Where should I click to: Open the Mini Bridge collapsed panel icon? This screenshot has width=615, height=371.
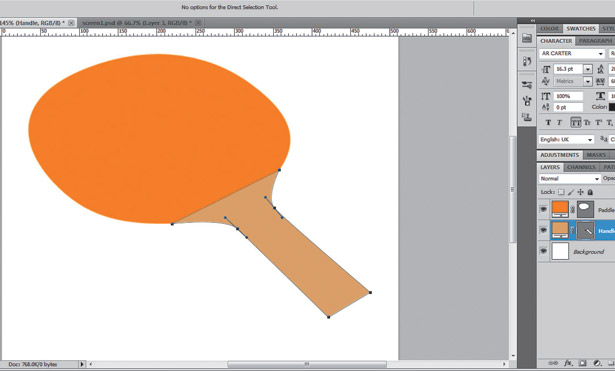point(527,38)
